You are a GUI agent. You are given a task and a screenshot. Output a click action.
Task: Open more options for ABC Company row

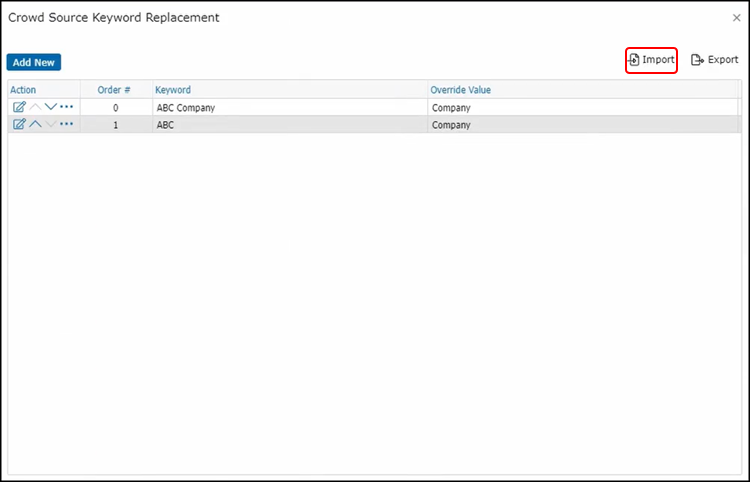(67, 107)
